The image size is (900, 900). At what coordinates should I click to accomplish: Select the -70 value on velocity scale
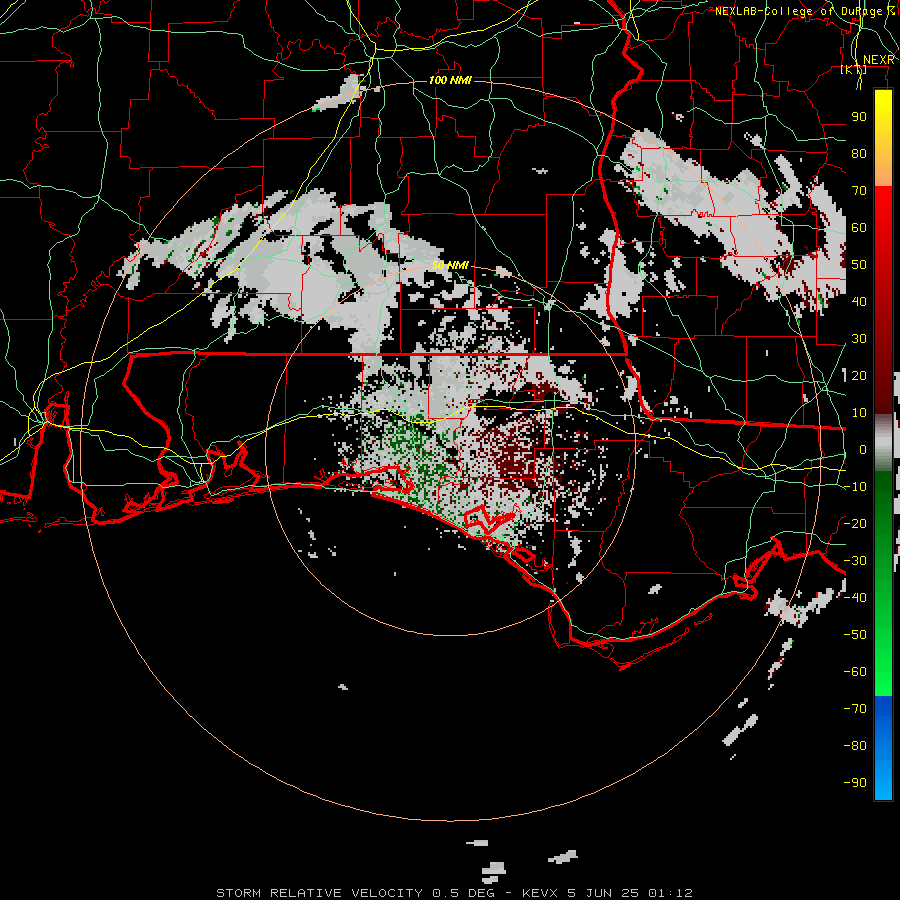point(855,708)
